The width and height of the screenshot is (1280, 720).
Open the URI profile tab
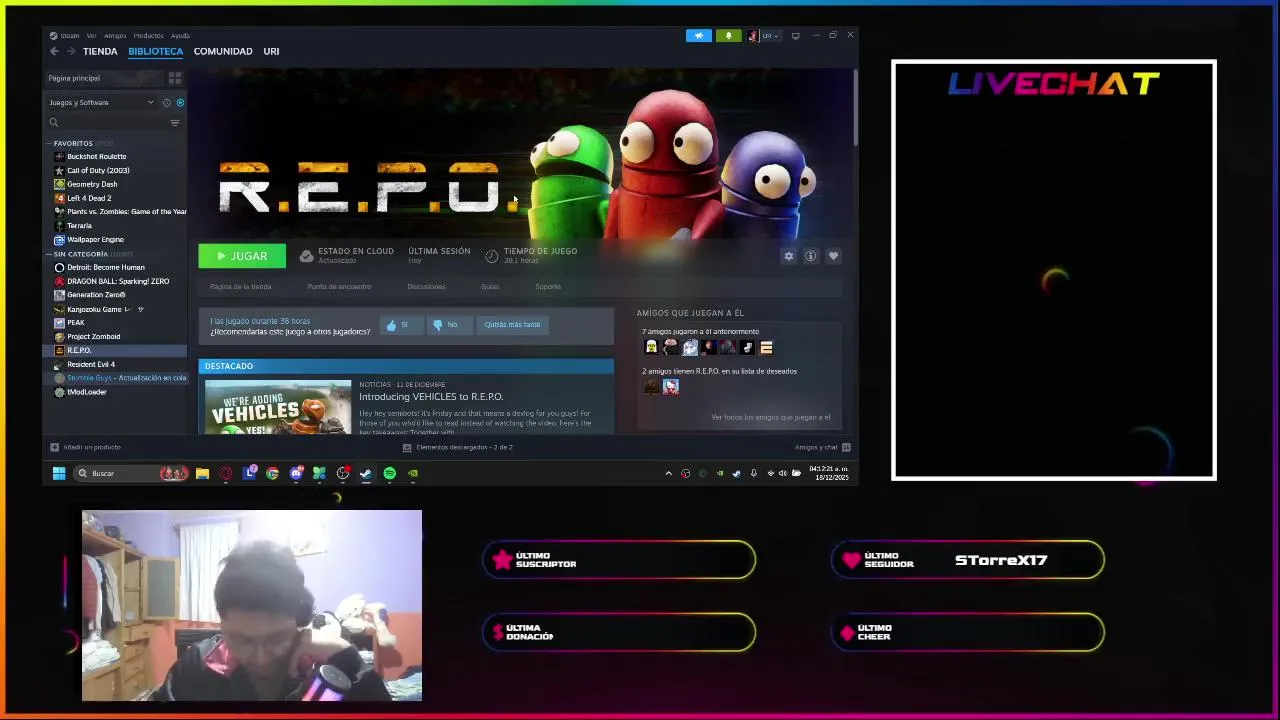click(271, 51)
